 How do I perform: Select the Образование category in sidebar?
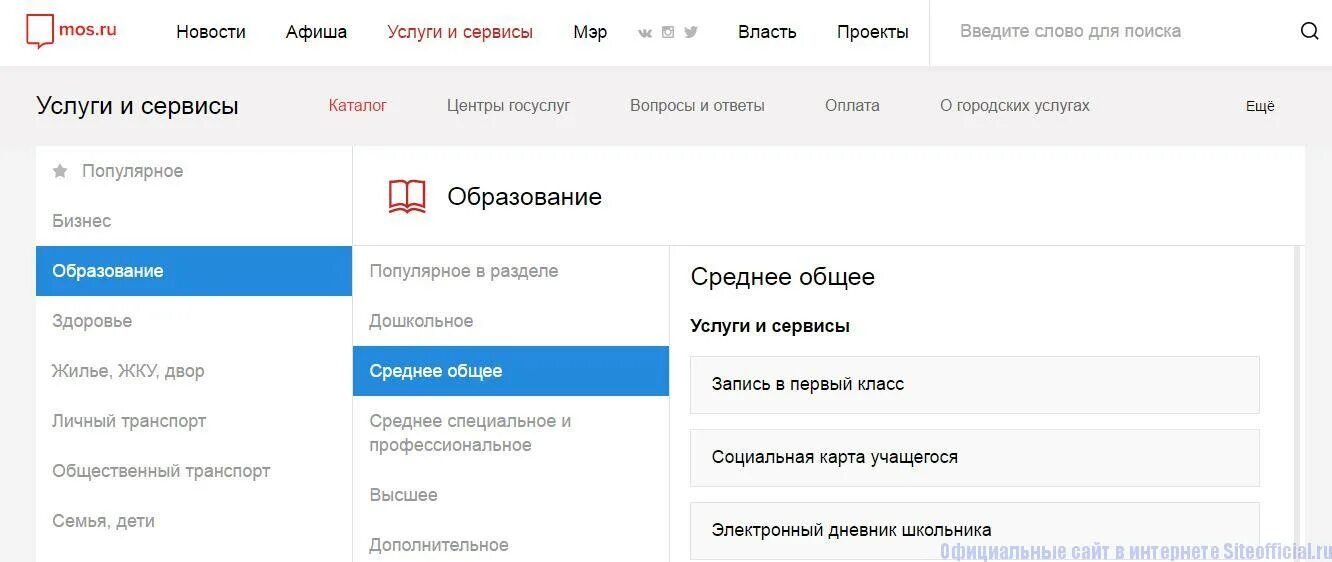pos(194,271)
